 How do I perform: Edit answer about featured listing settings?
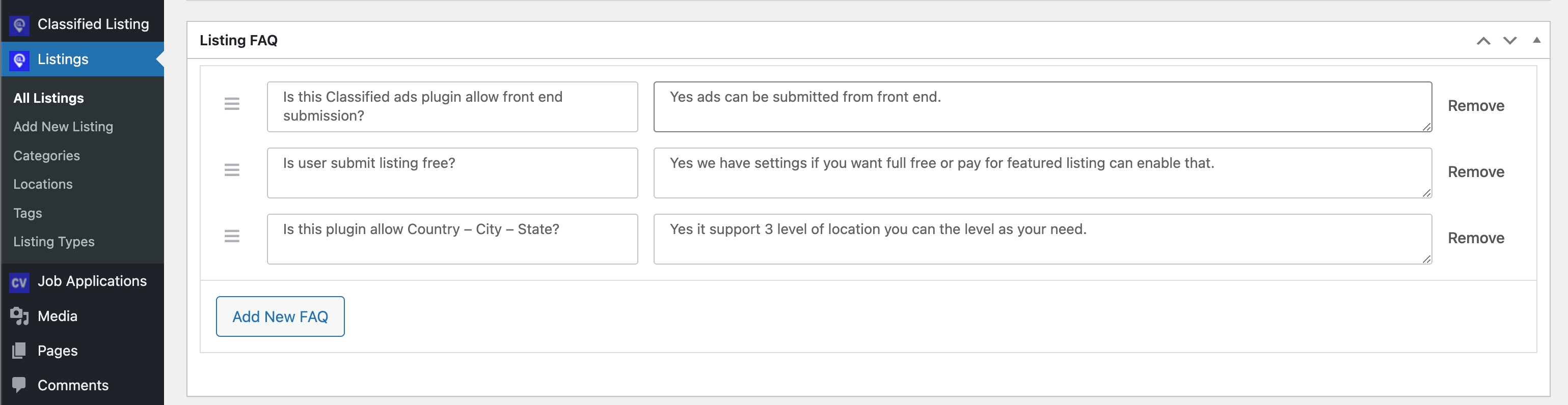(1043, 173)
